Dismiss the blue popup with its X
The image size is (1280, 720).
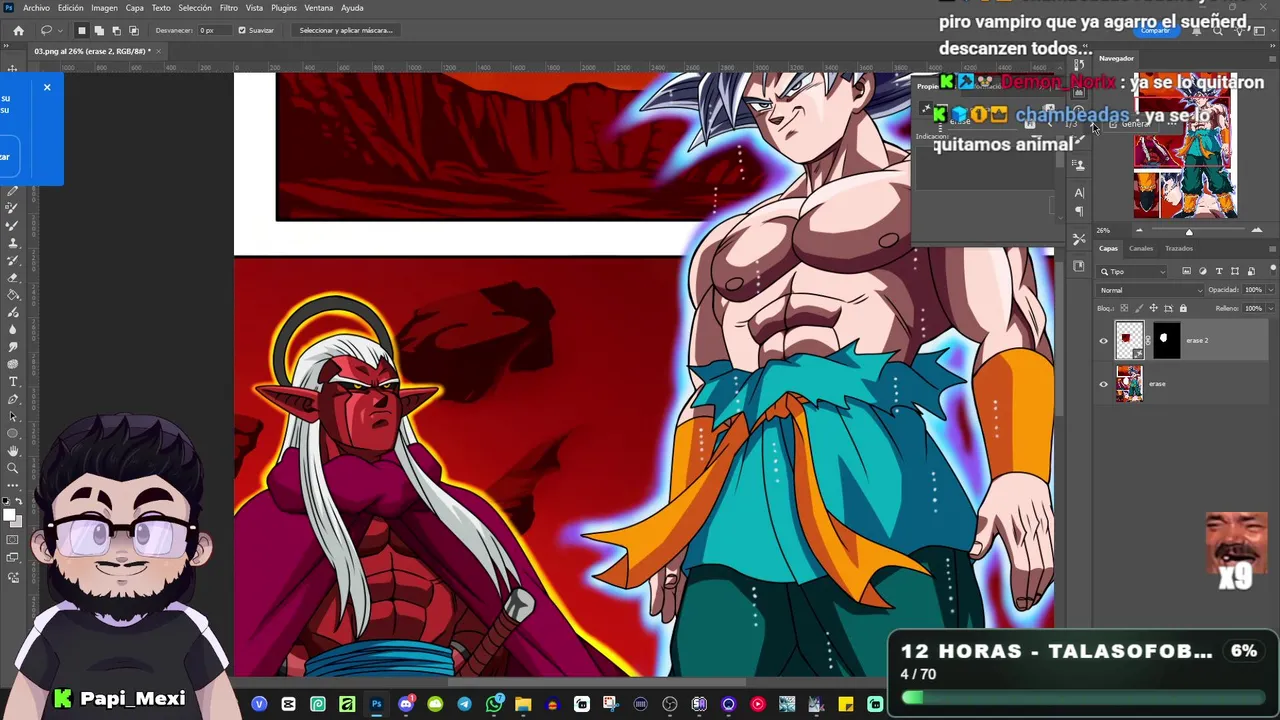pyautogui.click(x=47, y=88)
